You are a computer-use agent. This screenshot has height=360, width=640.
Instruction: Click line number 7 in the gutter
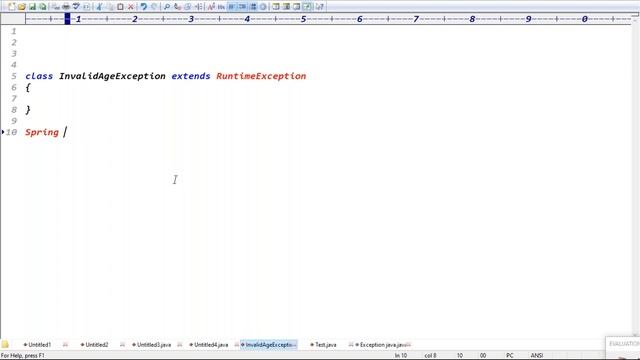pyautogui.click(x=14, y=98)
